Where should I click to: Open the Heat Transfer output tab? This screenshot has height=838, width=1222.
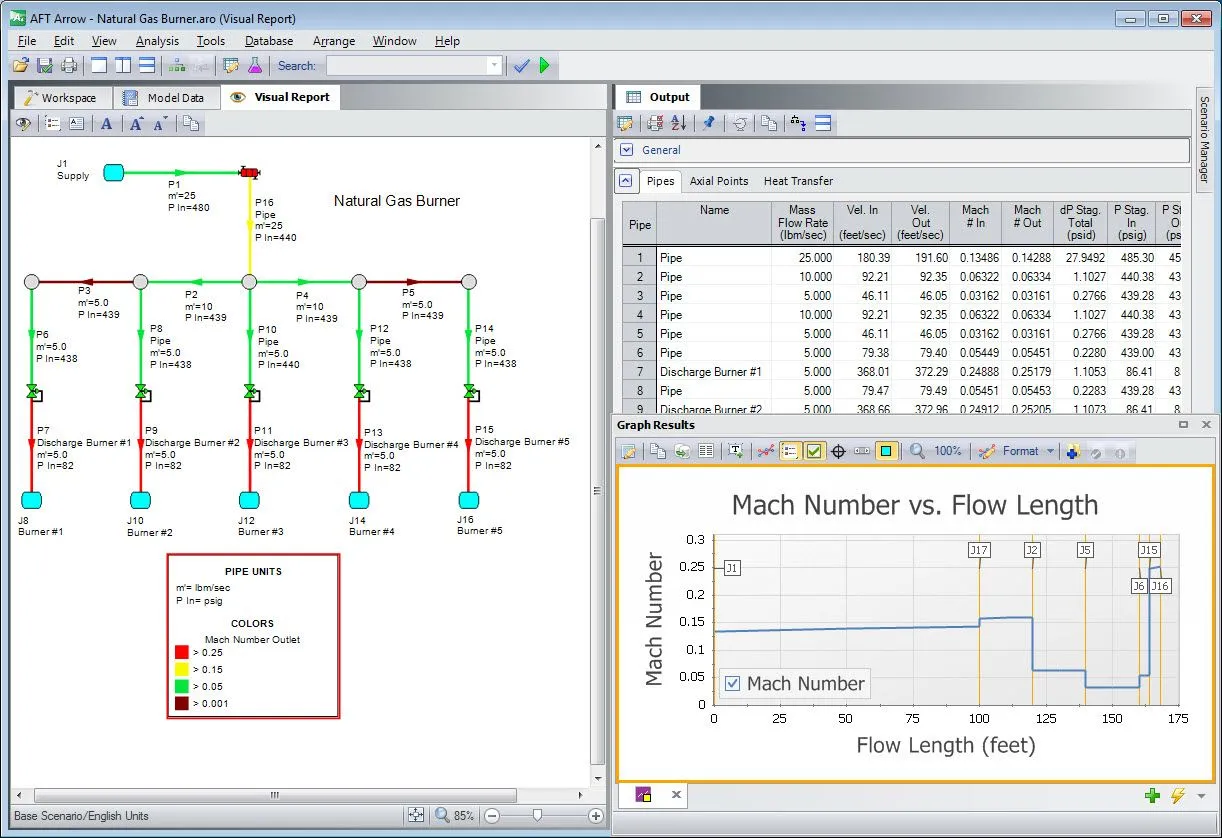797,181
